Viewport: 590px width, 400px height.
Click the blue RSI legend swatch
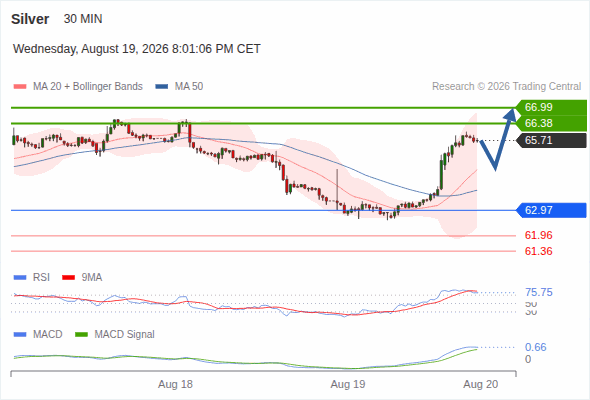click(x=20, y=278)
